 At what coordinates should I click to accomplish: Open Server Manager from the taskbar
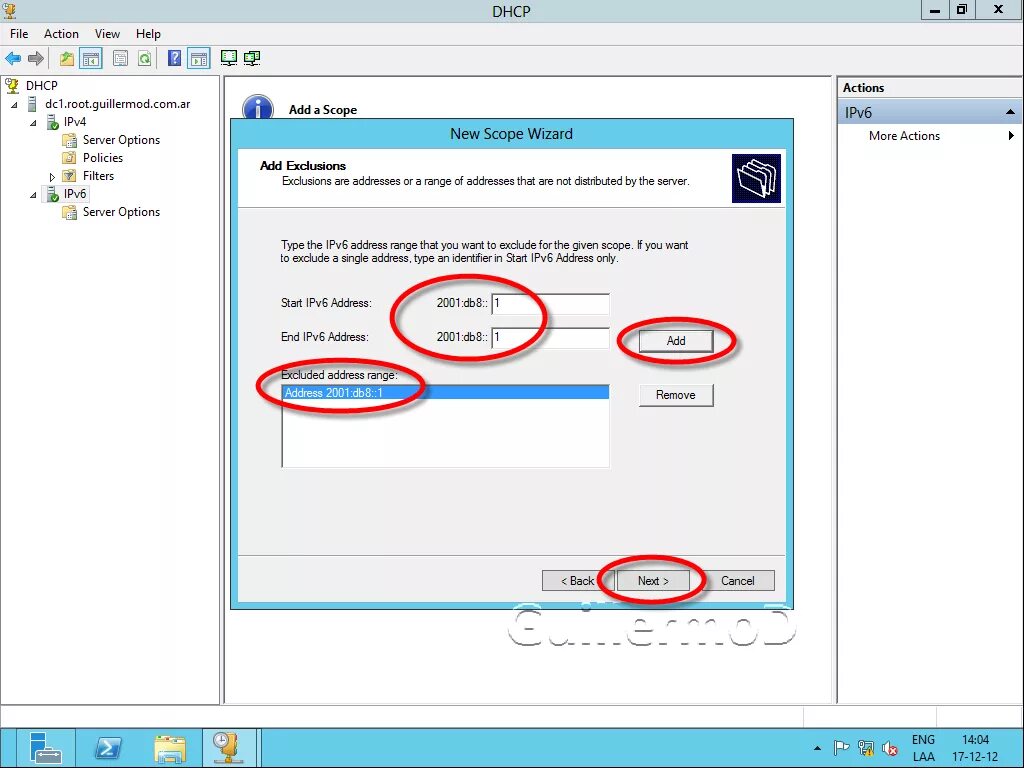(45, 748)
